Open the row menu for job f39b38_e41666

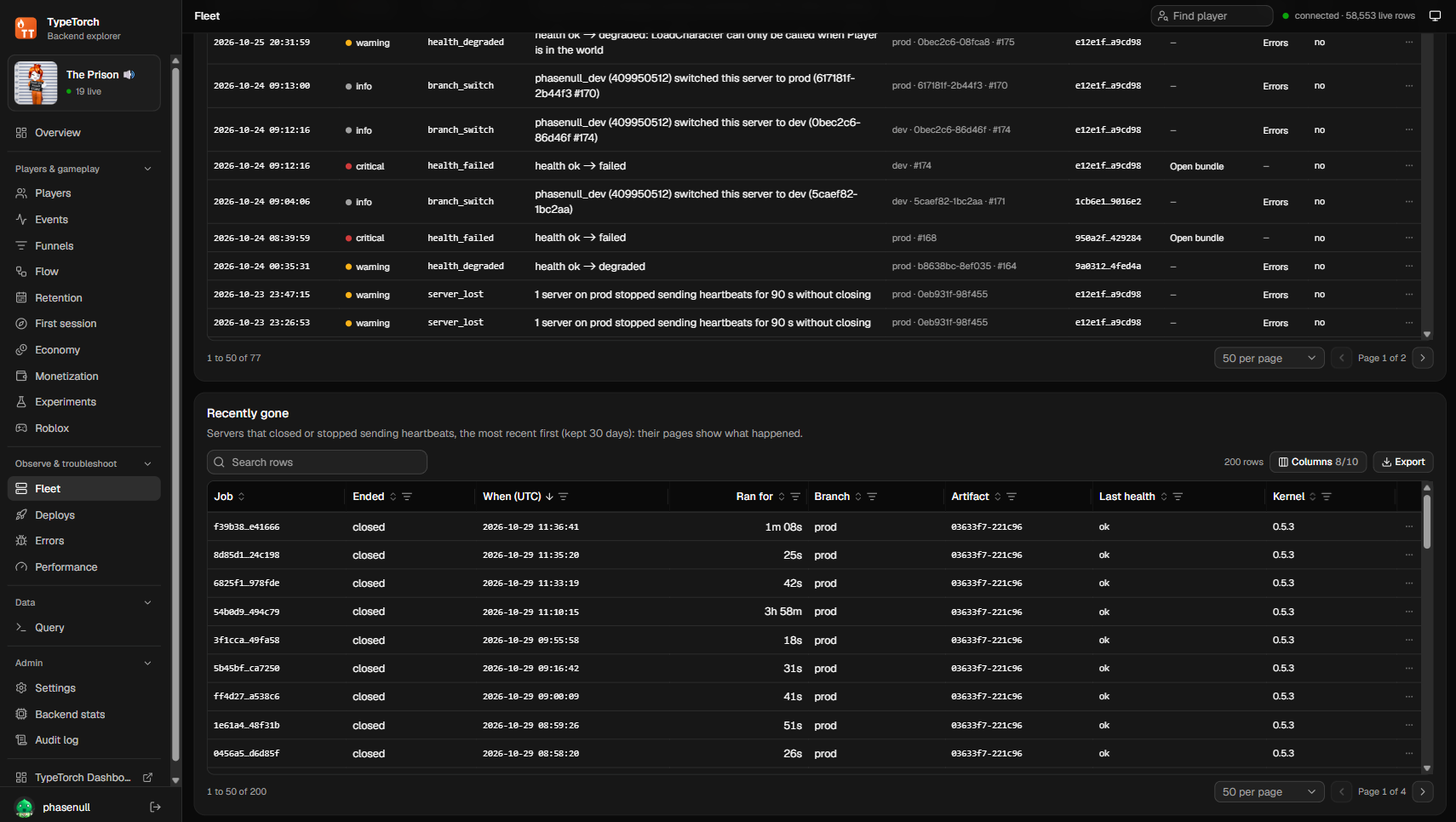(x=1409, y=527)
